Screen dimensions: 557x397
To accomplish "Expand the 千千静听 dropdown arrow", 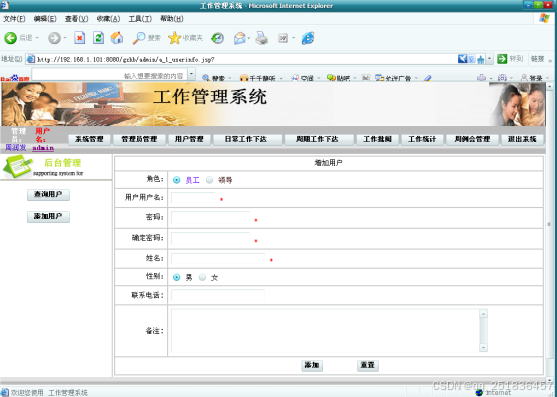I will [281, 78].
